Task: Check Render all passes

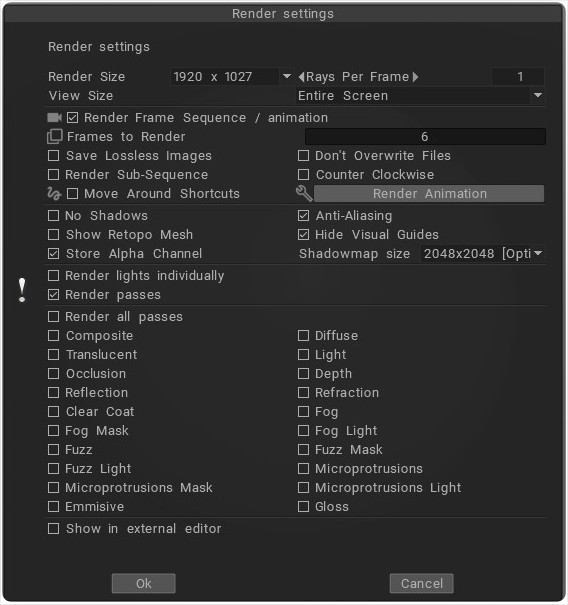Action: (54, 316)
